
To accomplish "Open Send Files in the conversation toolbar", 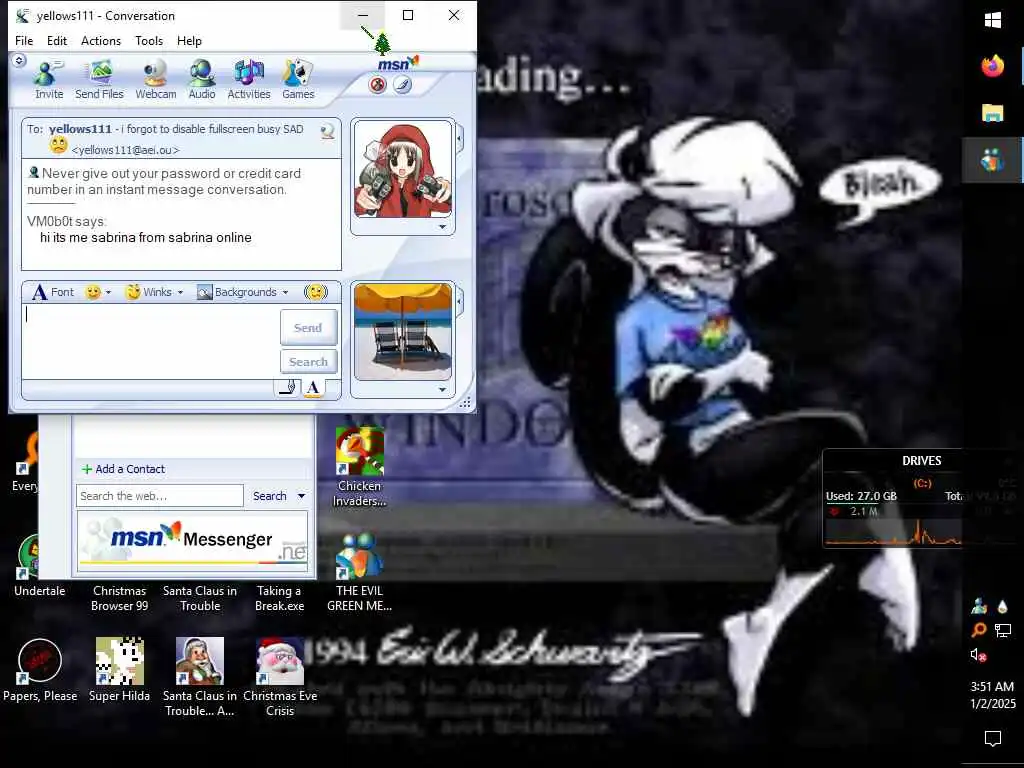I will (99, 79).
